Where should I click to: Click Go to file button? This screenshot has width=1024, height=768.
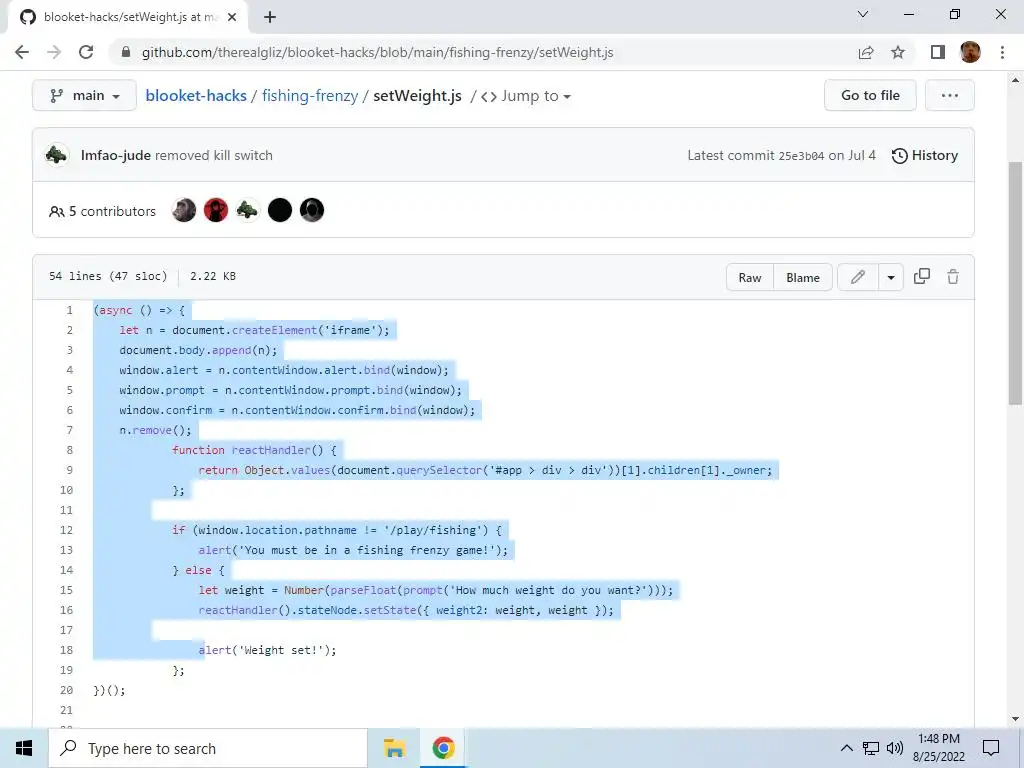click(x=870, y=95)
